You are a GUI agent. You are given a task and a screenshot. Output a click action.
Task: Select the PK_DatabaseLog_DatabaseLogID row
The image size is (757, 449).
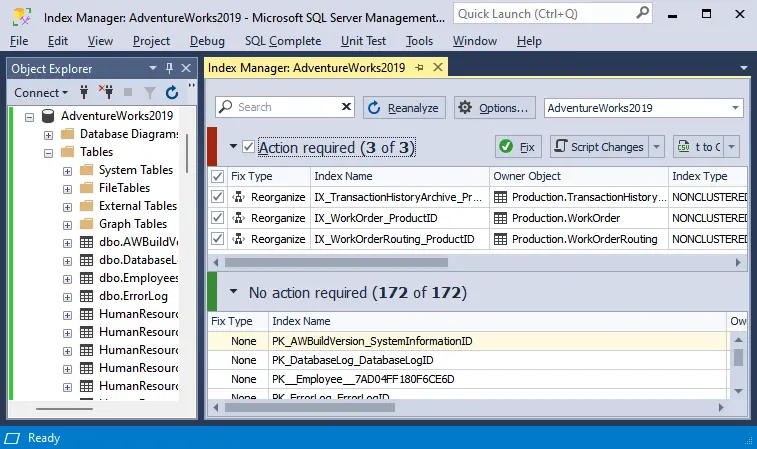point(467,360)
